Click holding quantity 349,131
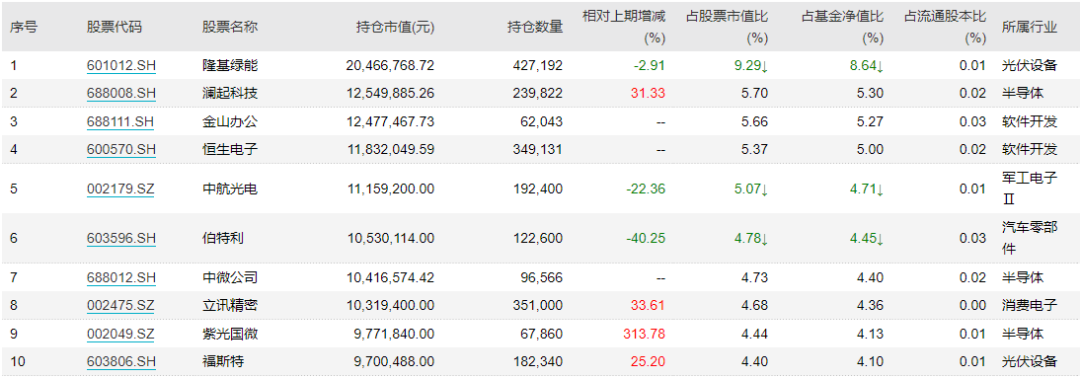 (539, 149)
